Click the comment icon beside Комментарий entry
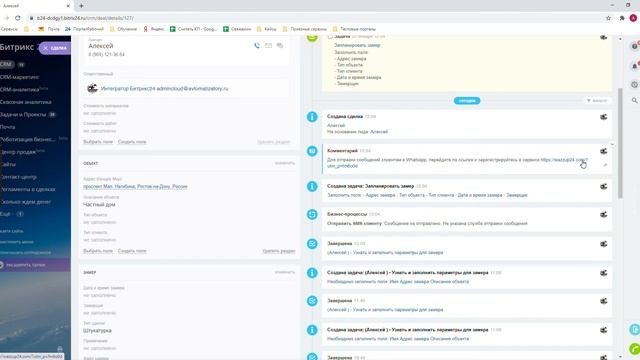Screen dimensions: 640x360 pyautogui.click(x=312, y=151)
